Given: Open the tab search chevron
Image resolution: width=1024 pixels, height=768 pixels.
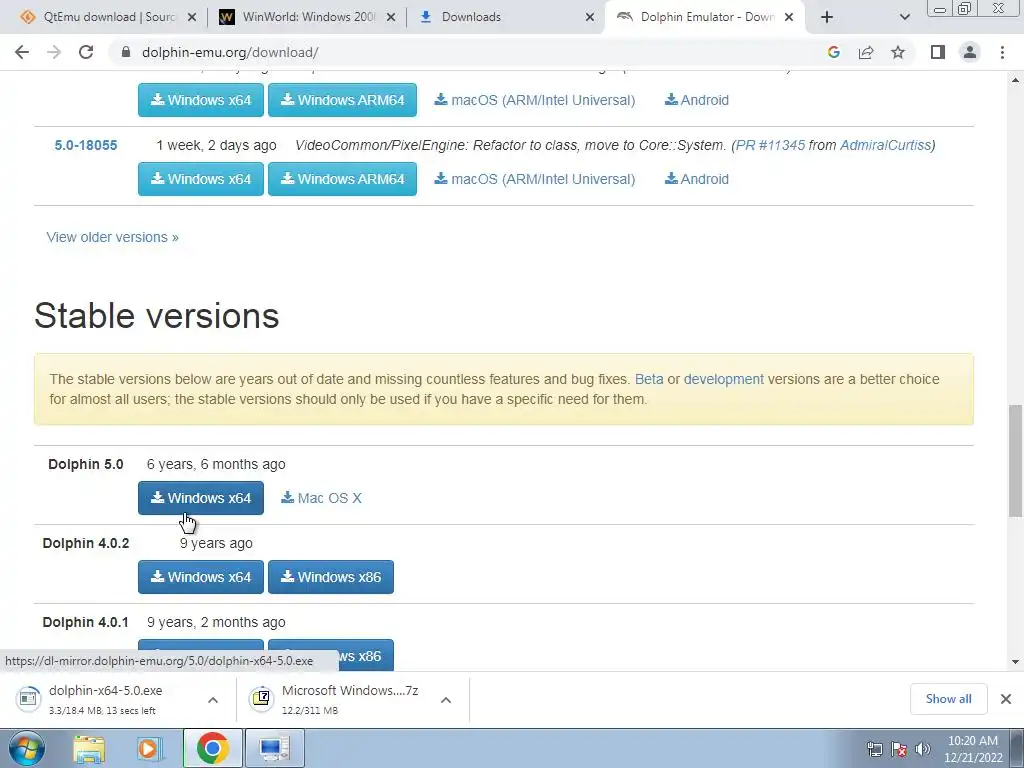Looking at the screenshot, I should click(904, 17).
